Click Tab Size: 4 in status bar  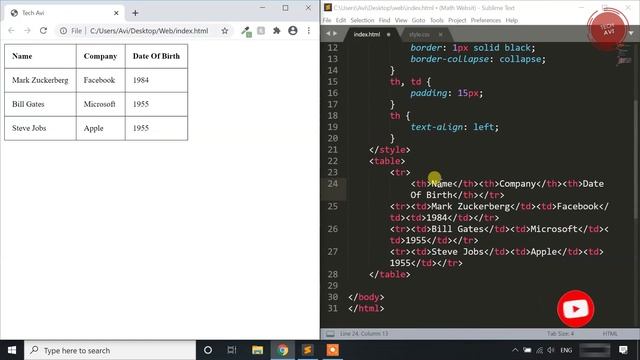click(560, 334)
